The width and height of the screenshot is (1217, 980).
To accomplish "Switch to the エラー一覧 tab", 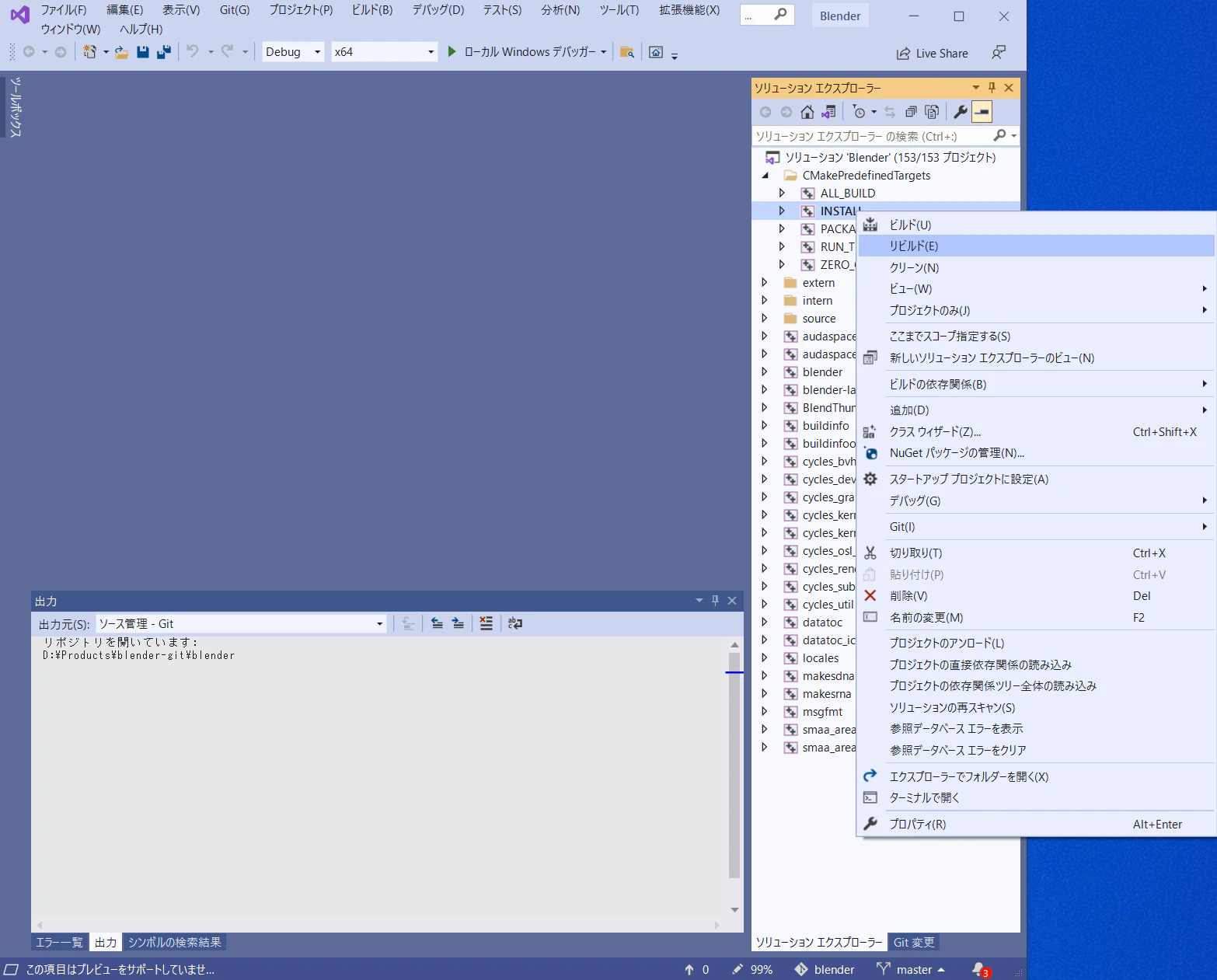I will [59, 943].
